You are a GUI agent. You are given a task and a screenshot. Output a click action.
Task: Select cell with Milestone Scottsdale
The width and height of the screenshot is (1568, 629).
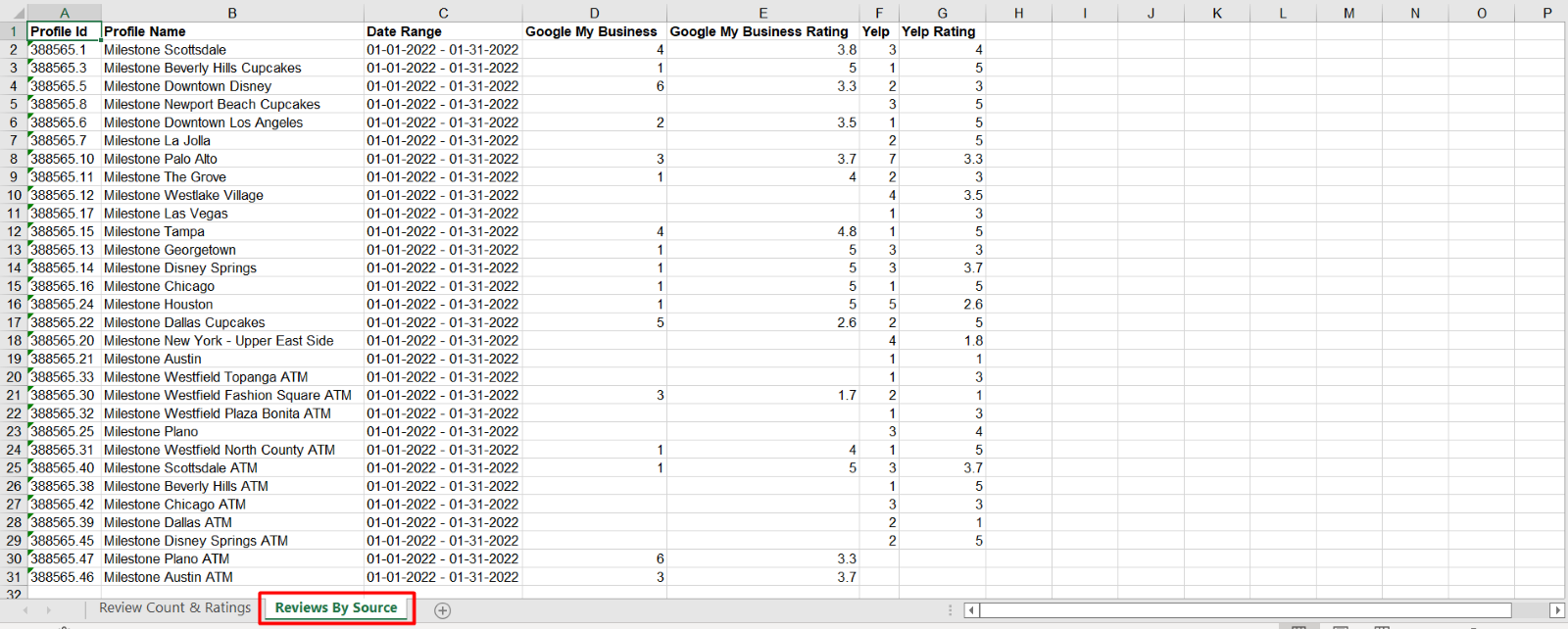(x=232, y=50)
